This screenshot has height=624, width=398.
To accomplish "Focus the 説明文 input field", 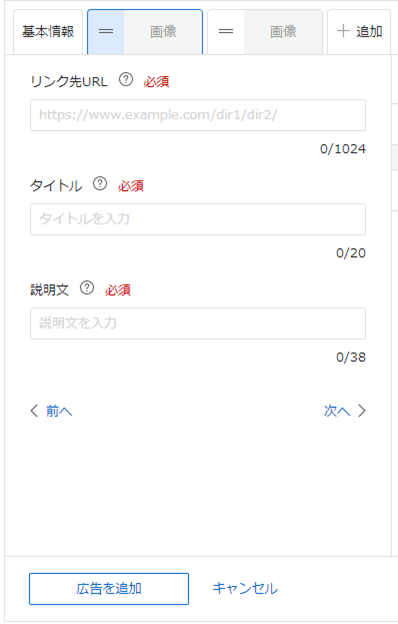I will (x=198, y=323).
